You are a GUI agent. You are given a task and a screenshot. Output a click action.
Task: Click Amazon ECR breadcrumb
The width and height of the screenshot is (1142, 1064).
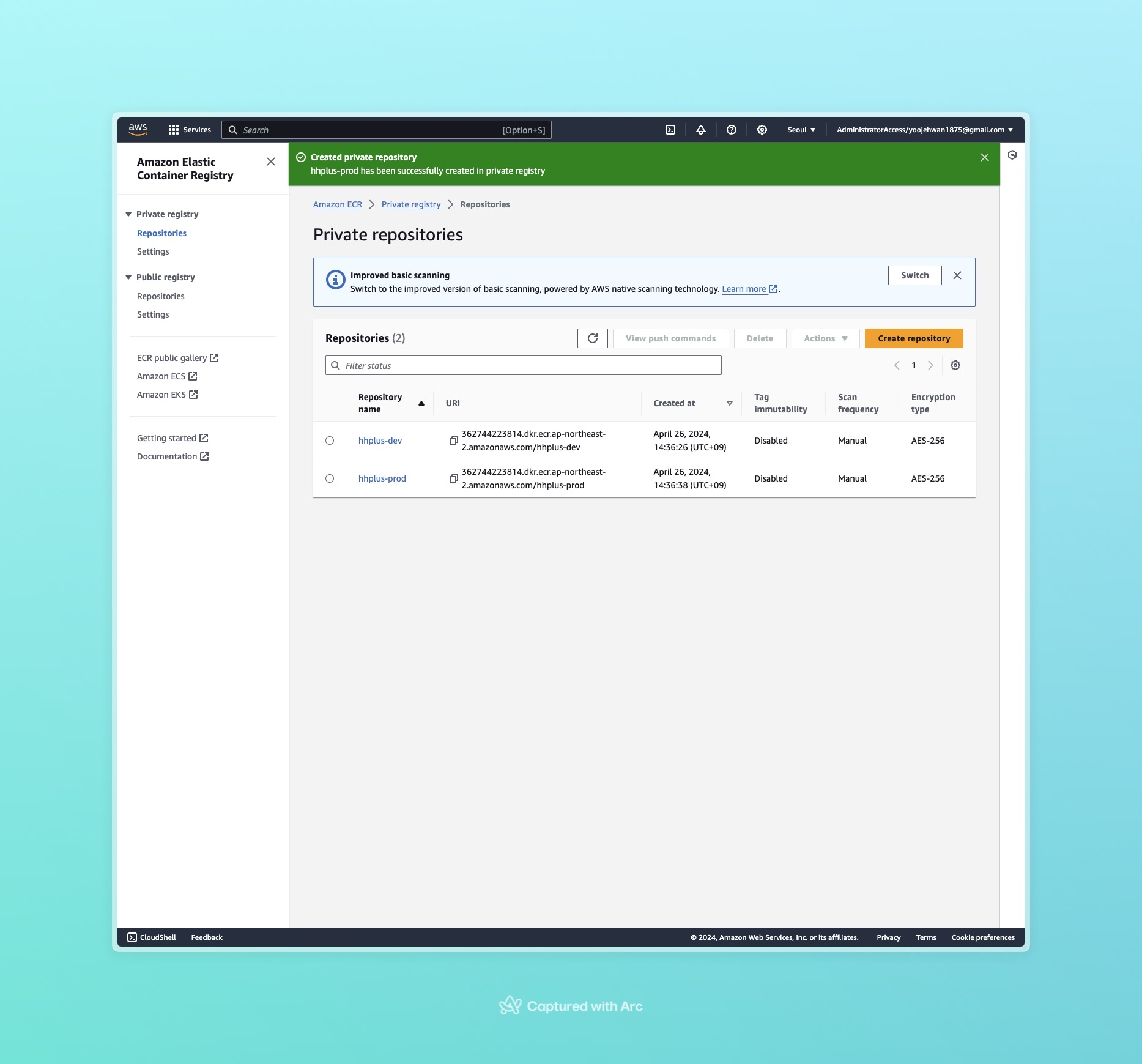[x=338, y=204]
